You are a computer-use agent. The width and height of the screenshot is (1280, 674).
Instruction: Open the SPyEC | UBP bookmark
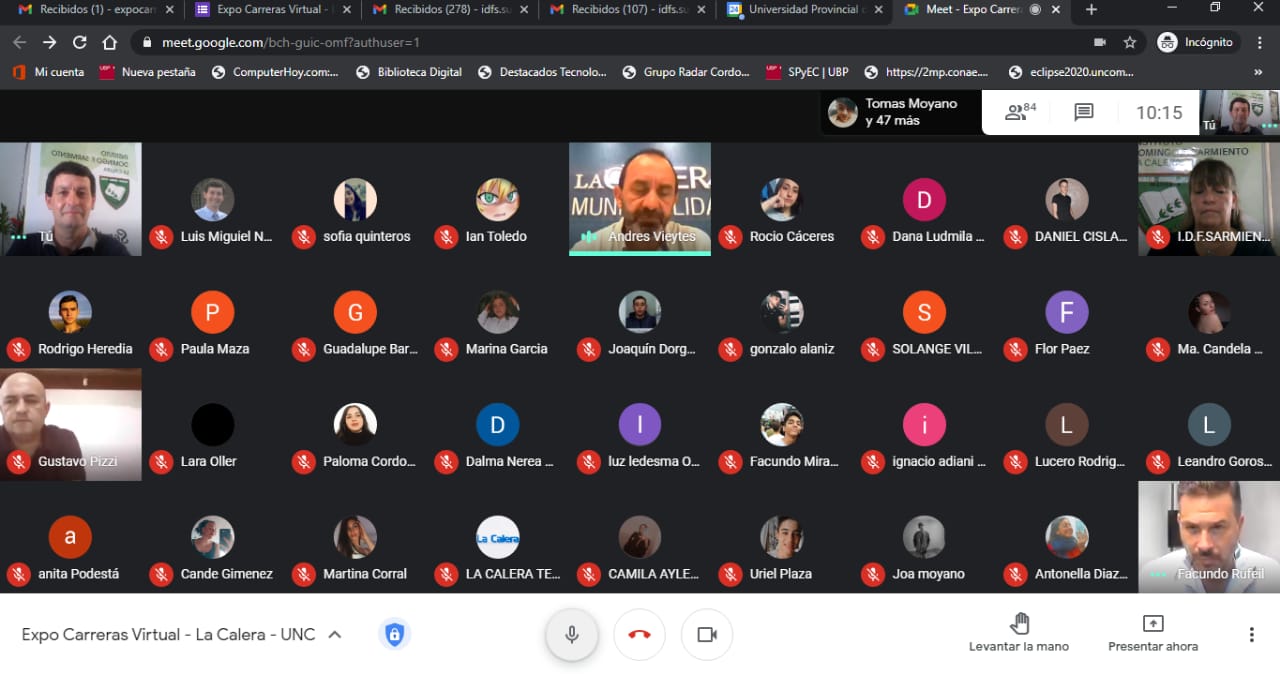click(807, 72)
